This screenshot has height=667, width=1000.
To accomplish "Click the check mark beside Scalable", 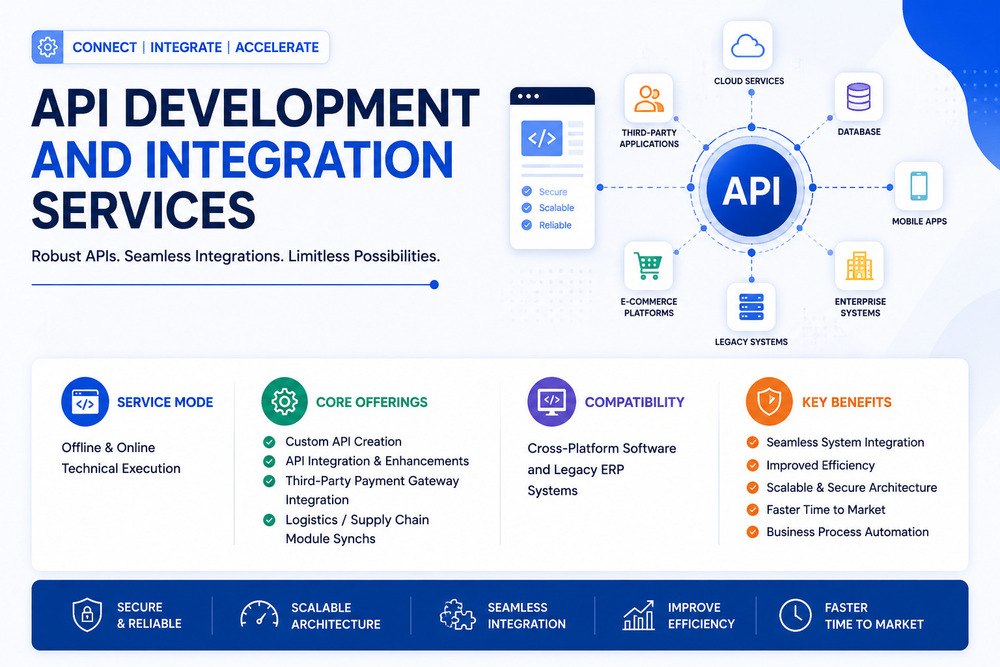I will [x=527, y=208].
